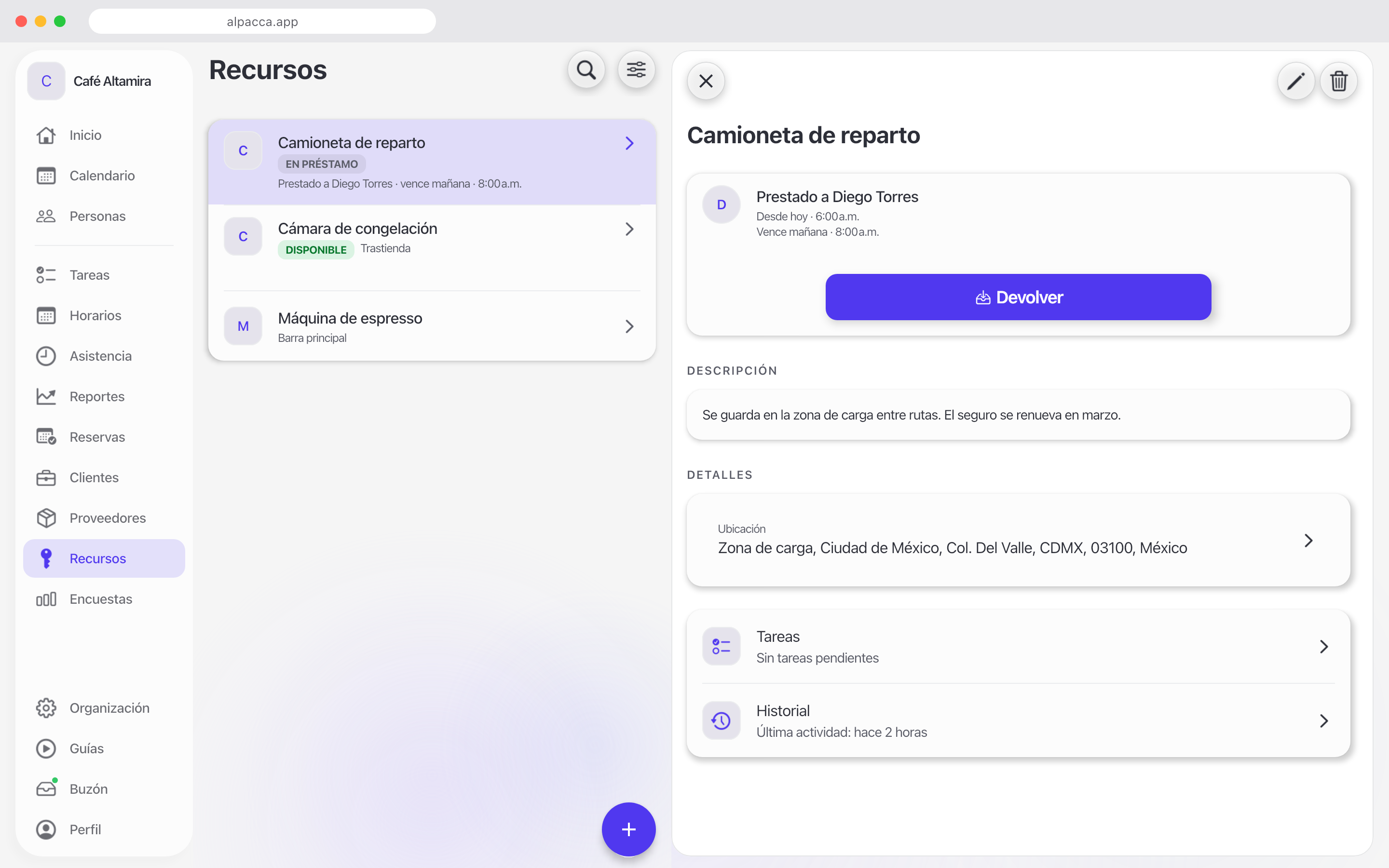Open the Historial row chevron

tap(1324, 720)
